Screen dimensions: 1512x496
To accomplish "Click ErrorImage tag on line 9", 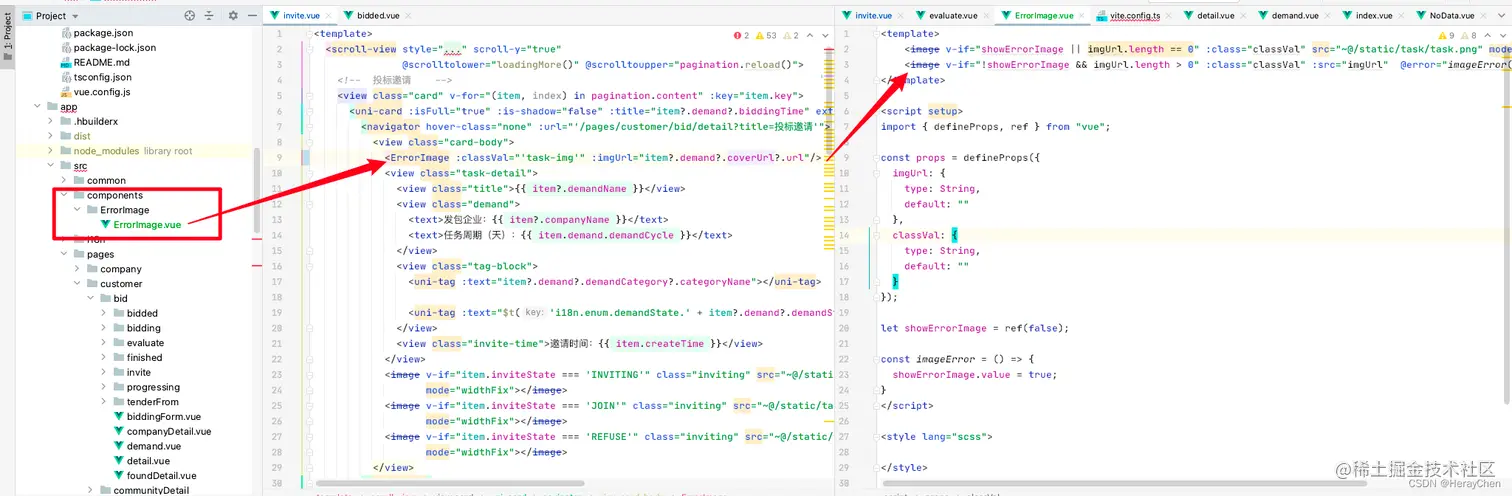I will (420, 157).
